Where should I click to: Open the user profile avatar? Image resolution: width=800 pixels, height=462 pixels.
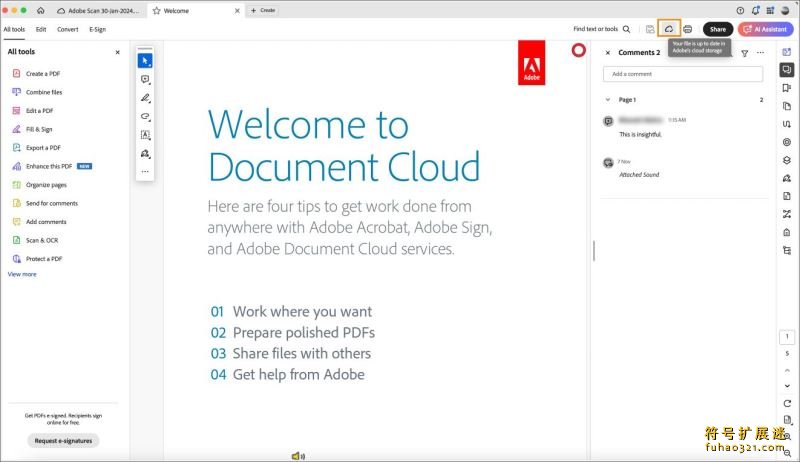coord(786,10)
